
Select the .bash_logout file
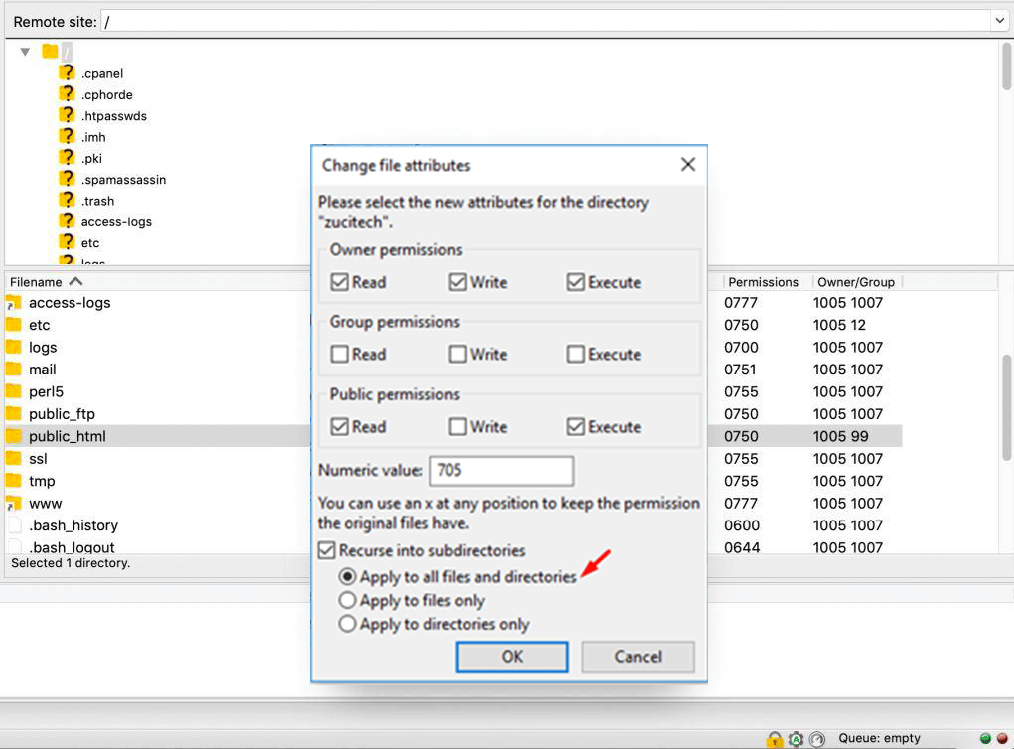click(x=71, y=547)
